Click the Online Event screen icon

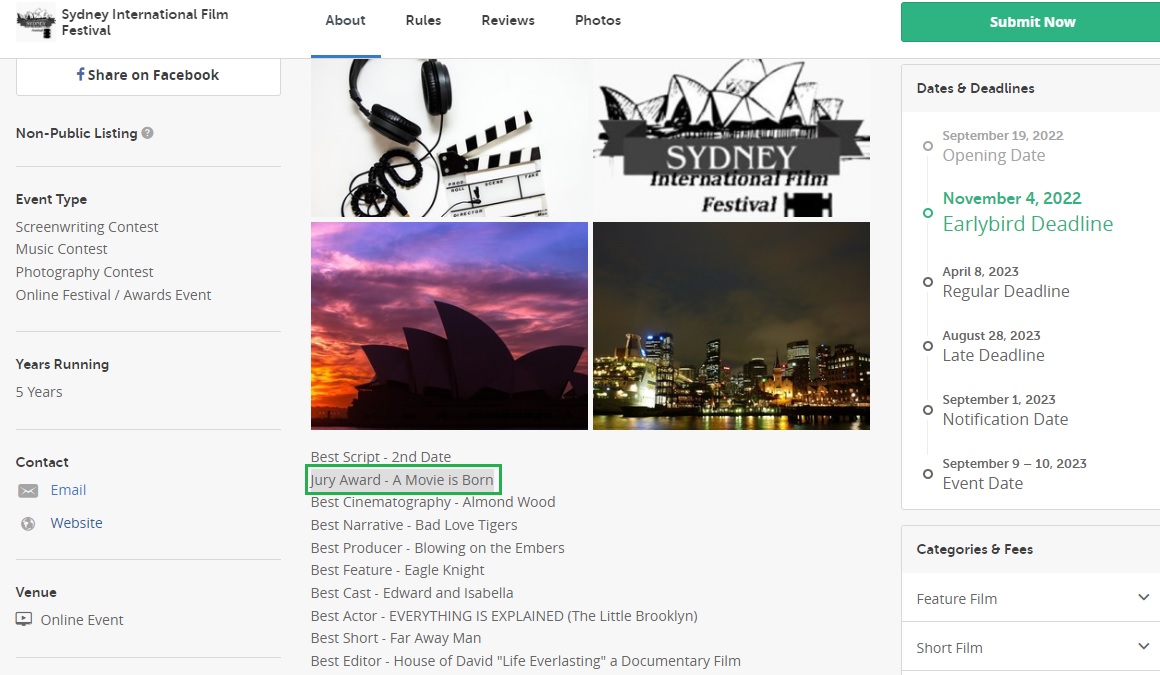tap(24, 620)
